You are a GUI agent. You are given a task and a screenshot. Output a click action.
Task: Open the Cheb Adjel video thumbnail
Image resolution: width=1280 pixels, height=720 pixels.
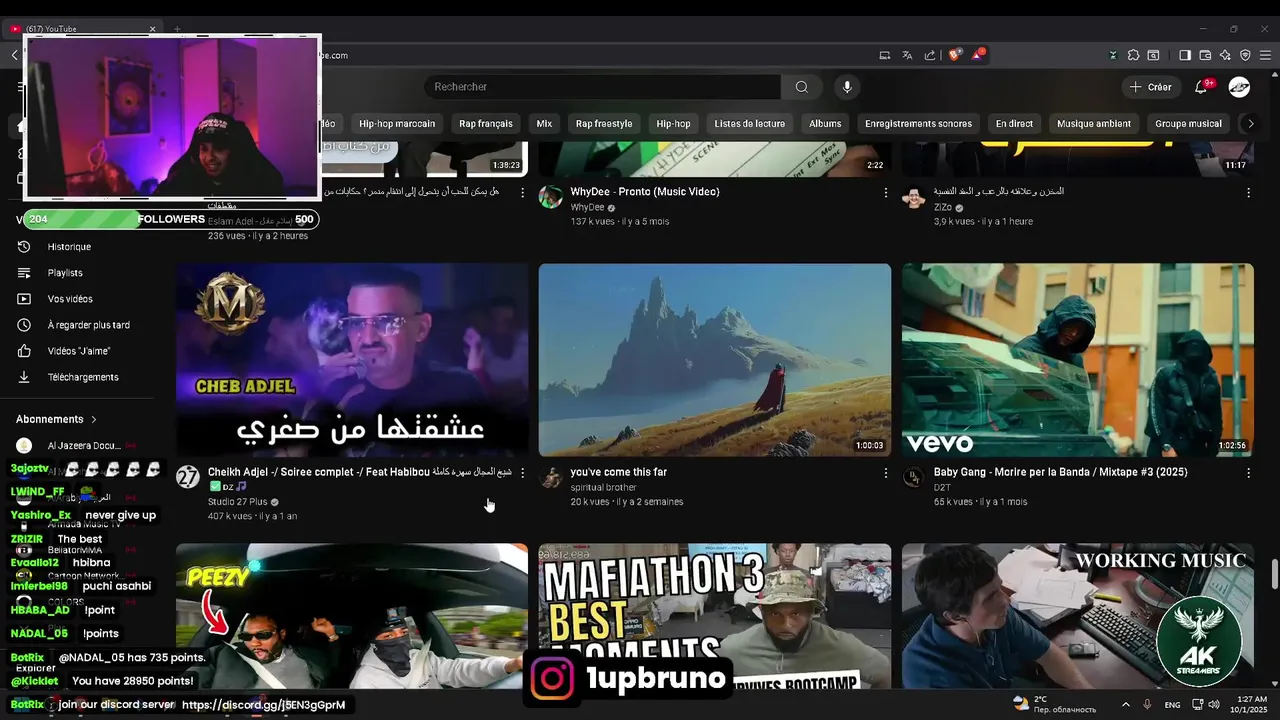click(x=352, y=360)
